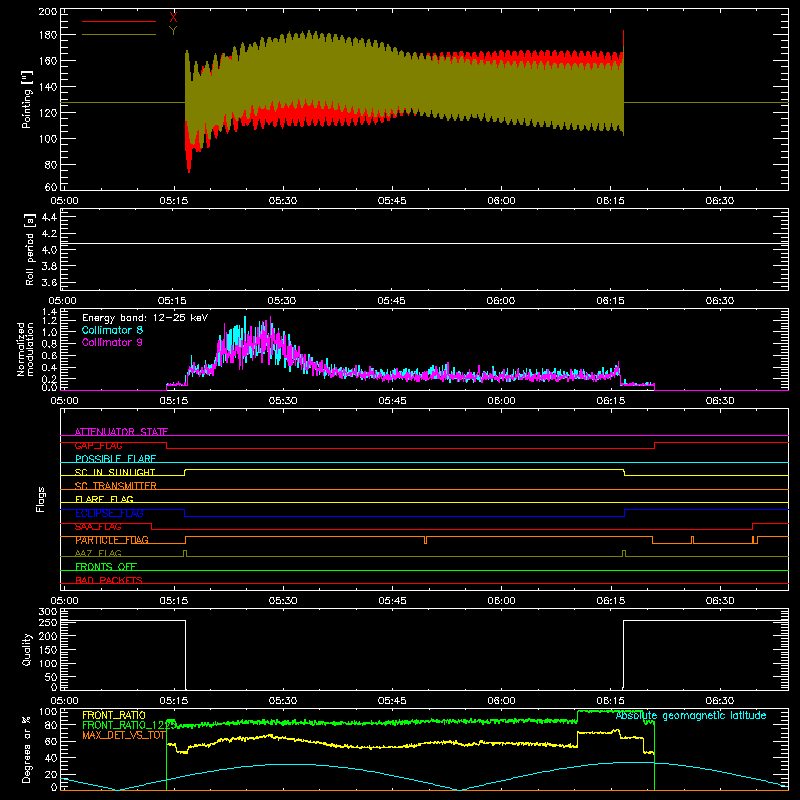This screenshot has height=800, width=800.
Task: Click the 4.4 tick on Roll period axis
Action: [x=49, y=217]
